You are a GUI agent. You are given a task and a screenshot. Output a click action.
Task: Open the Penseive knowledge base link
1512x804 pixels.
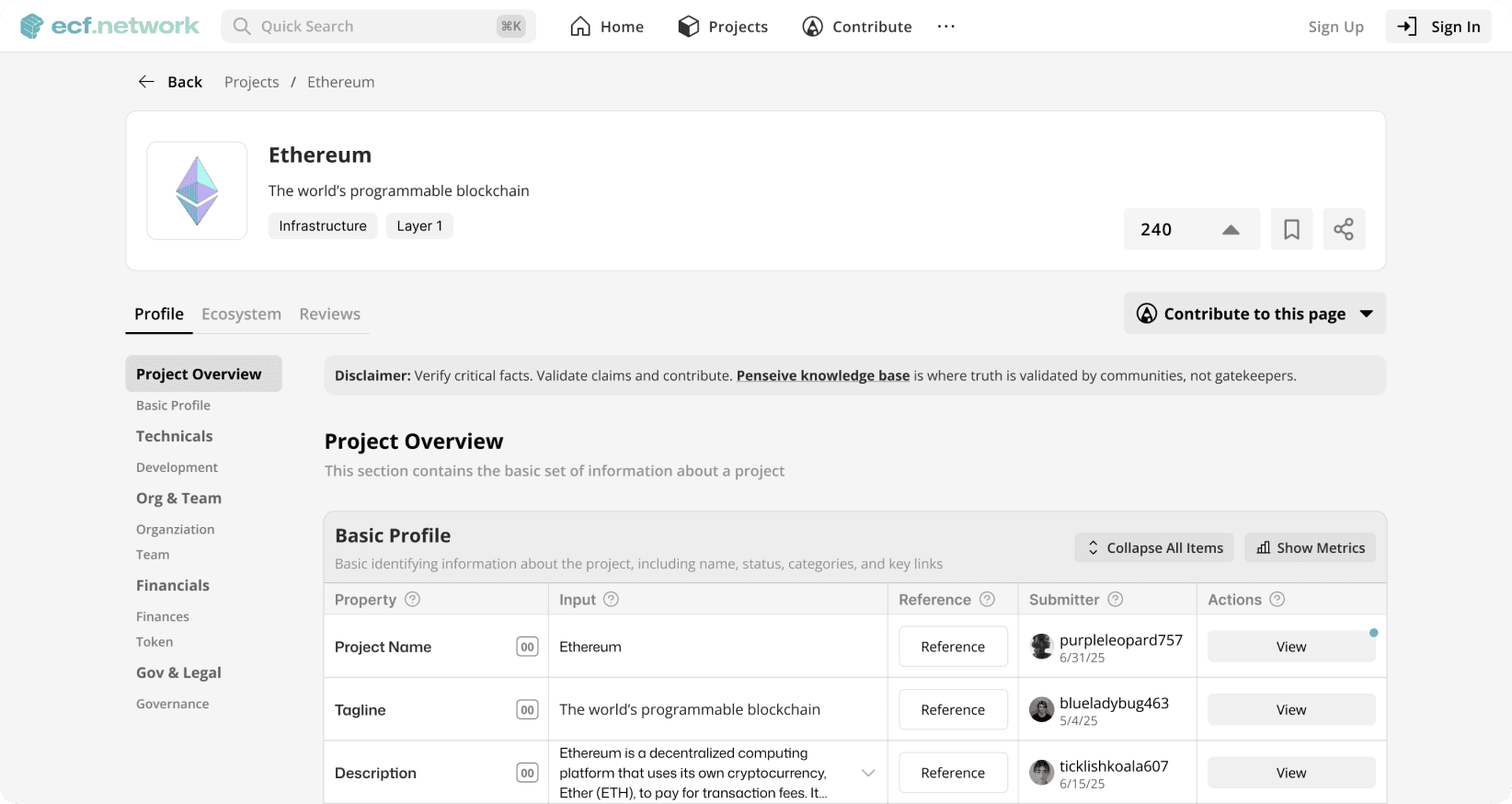click(823, 375)
